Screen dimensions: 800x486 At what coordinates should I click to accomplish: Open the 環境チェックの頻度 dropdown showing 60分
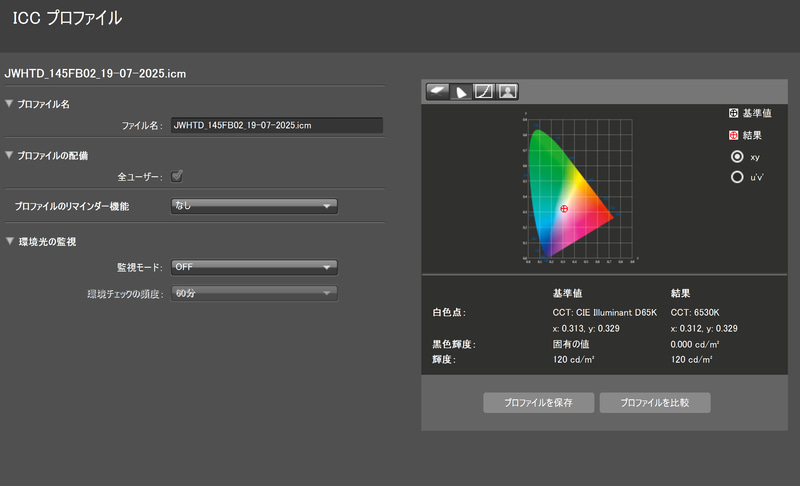coord(254,293)
